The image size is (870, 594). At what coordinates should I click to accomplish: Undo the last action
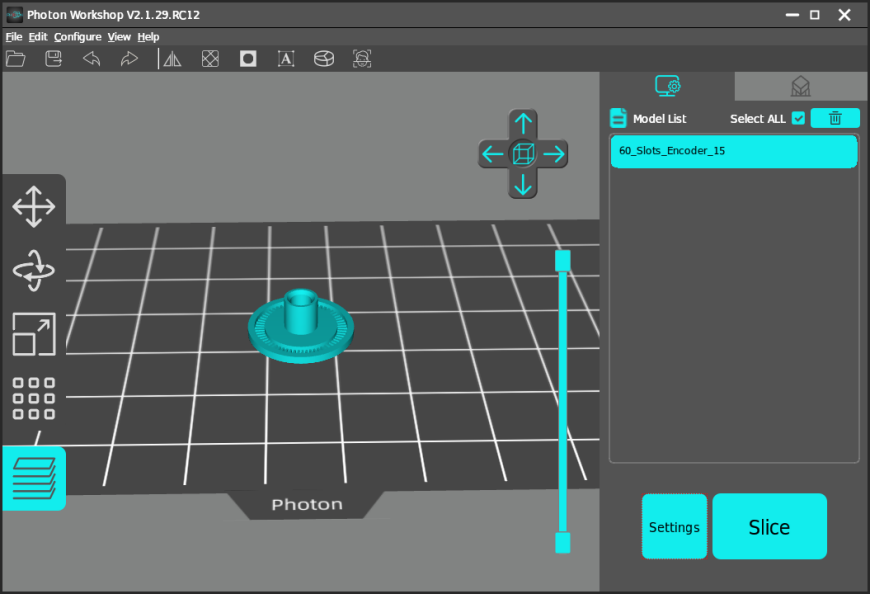click(x=92, y=59)
